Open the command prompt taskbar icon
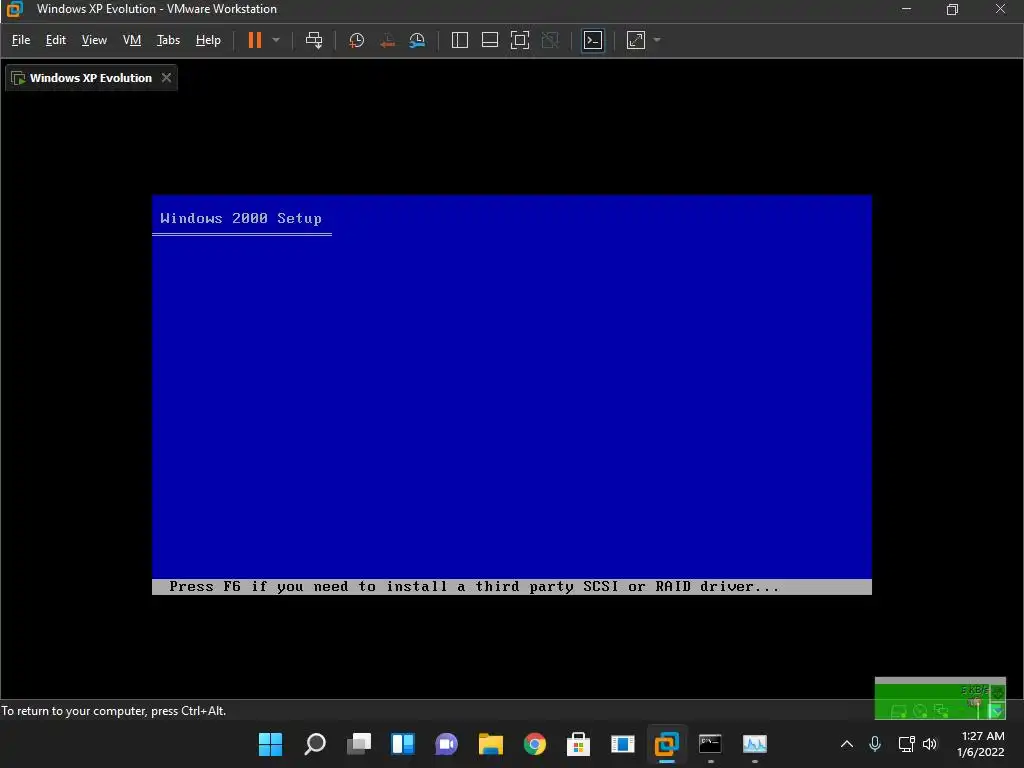This screenshot has height=768, width=1024. pyautogui.click(x=711, y=744)
